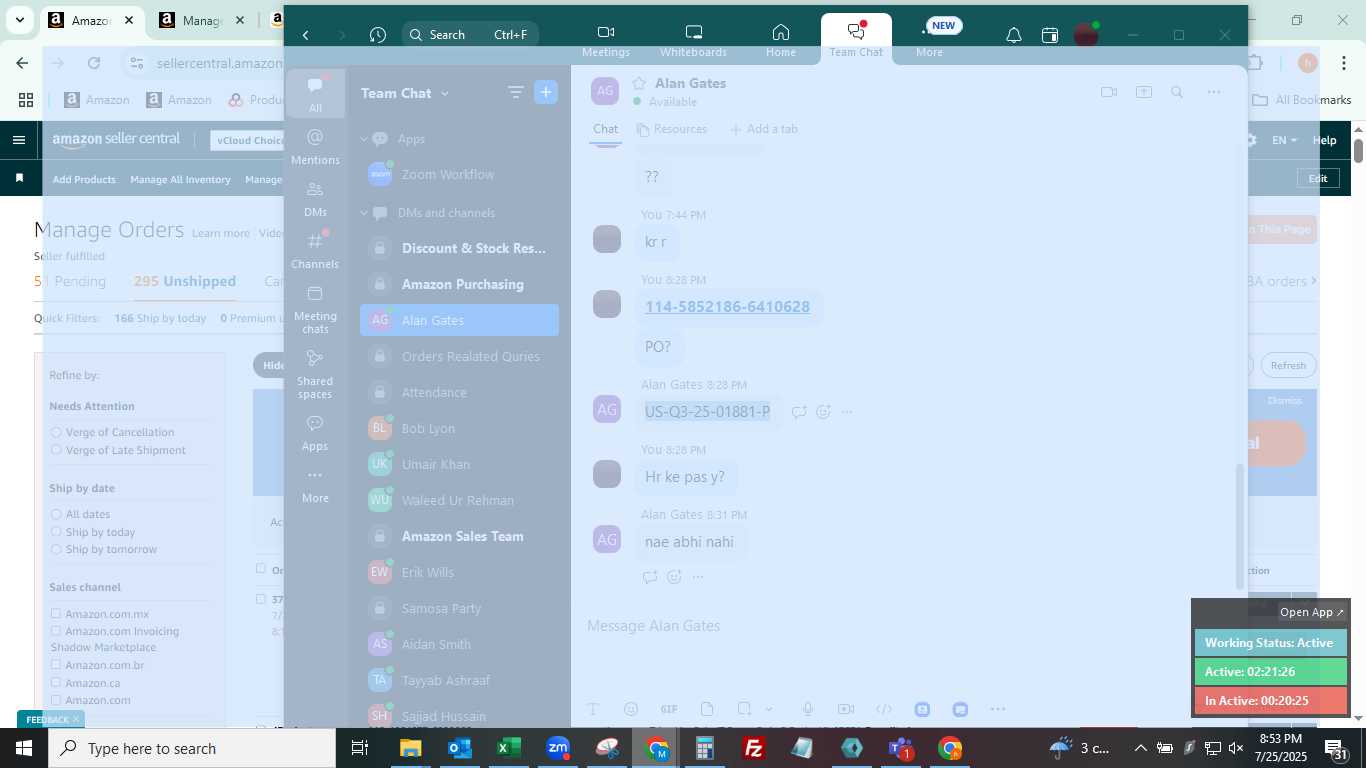Show All chats in the sidebar
This screenshot has width=1366, height=768.
[x=315, y=94]
